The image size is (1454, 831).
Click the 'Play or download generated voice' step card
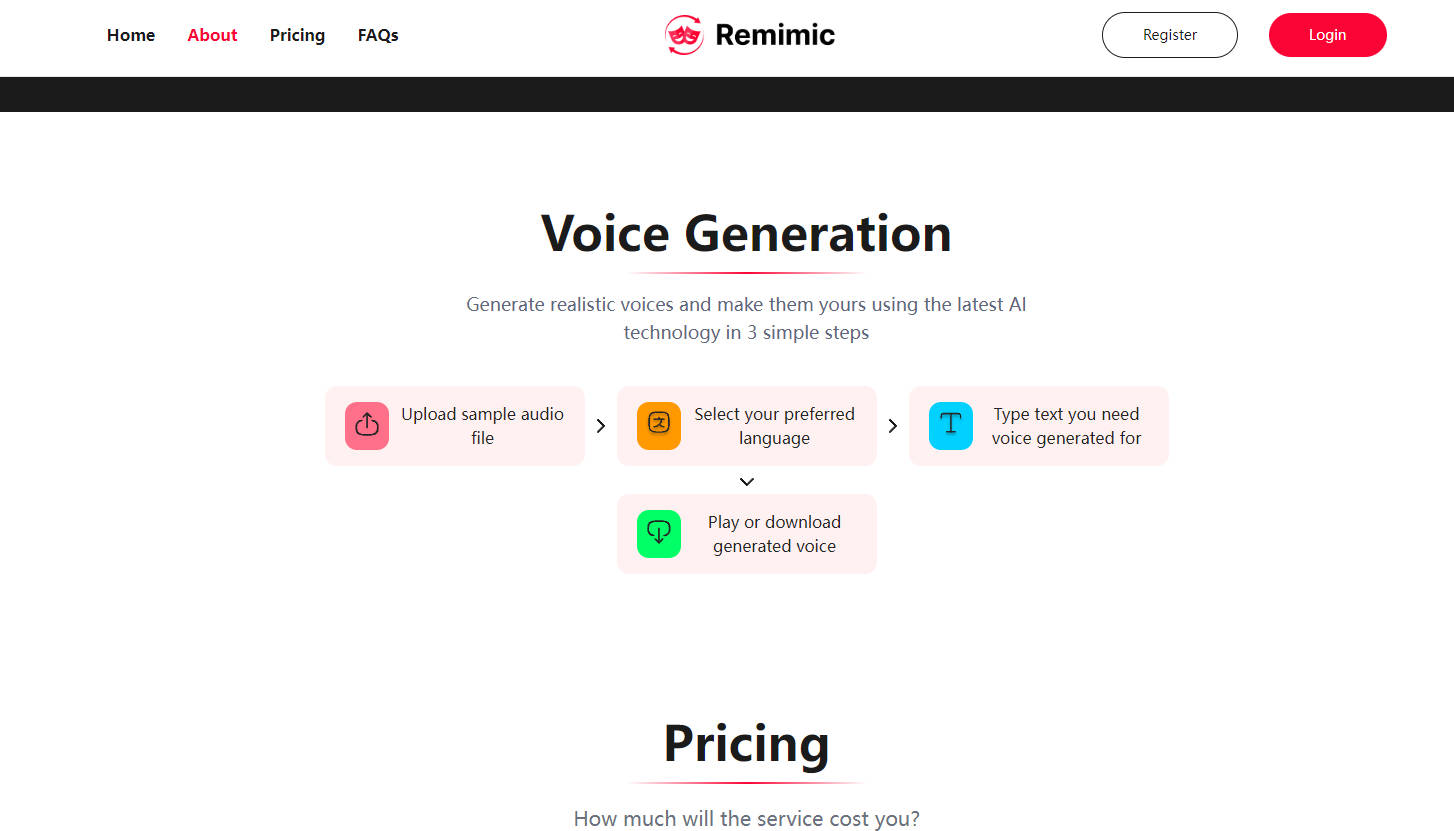pyautogui.click(x=746, y=533)
